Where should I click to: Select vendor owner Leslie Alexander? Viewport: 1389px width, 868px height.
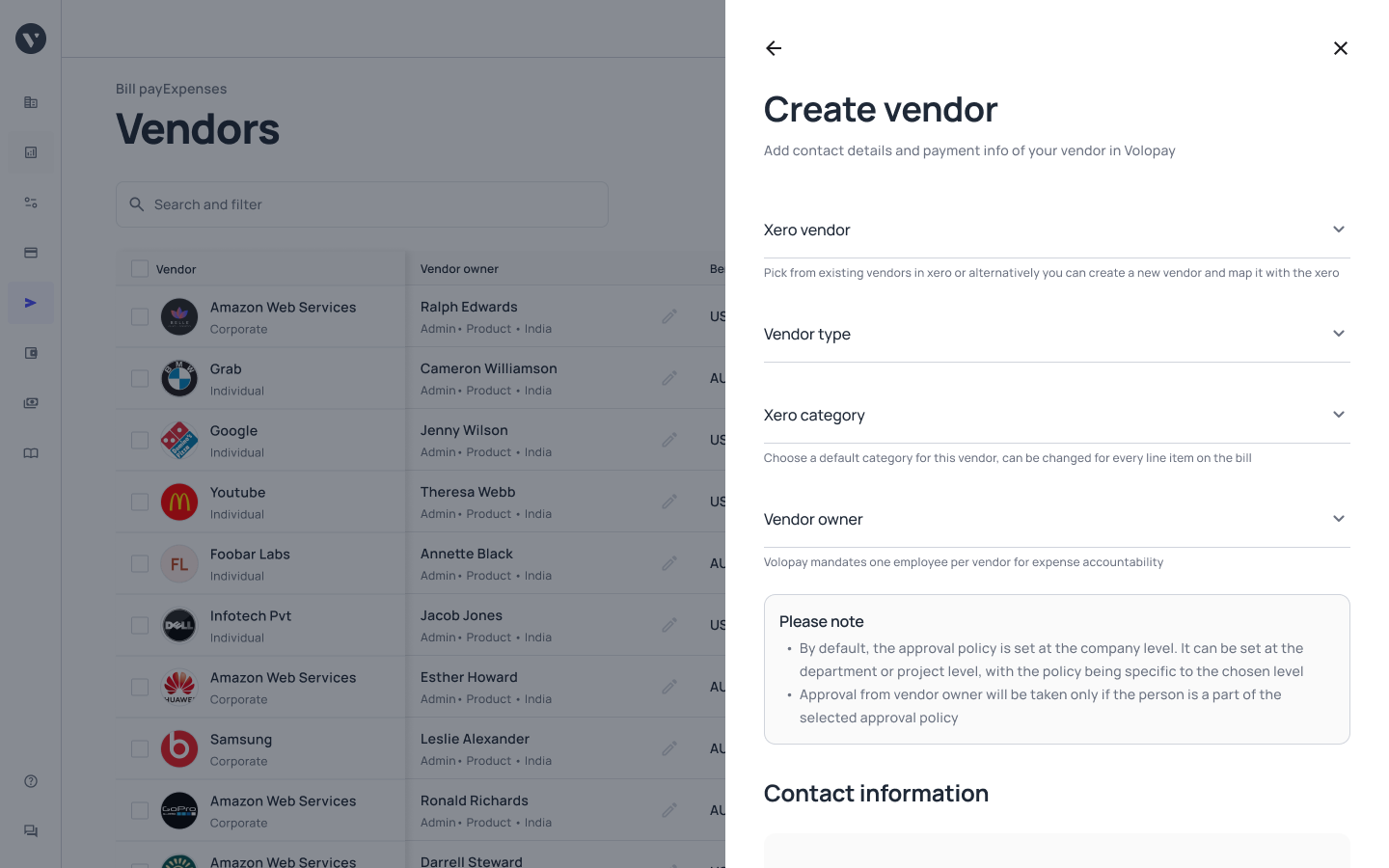point(475,739)
